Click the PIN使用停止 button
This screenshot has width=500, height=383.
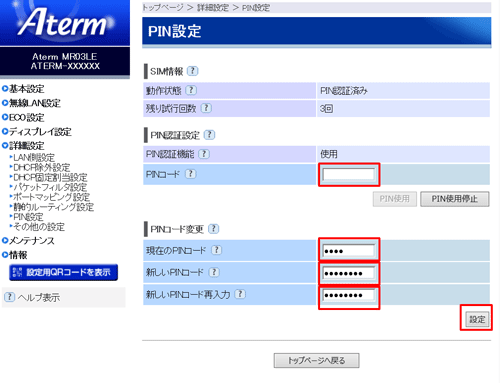[455, 199]
